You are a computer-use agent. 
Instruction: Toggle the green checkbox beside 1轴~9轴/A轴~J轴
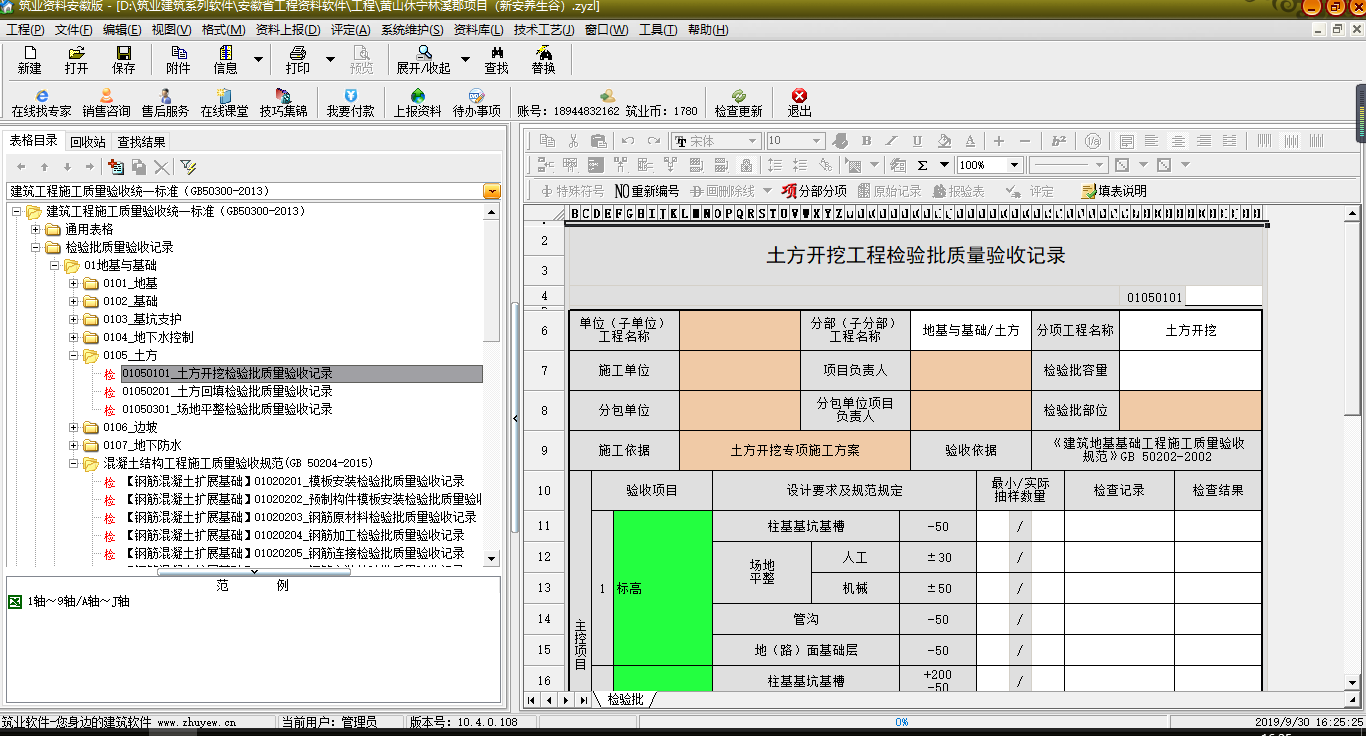pyautogui.click(x=15, y=602)
